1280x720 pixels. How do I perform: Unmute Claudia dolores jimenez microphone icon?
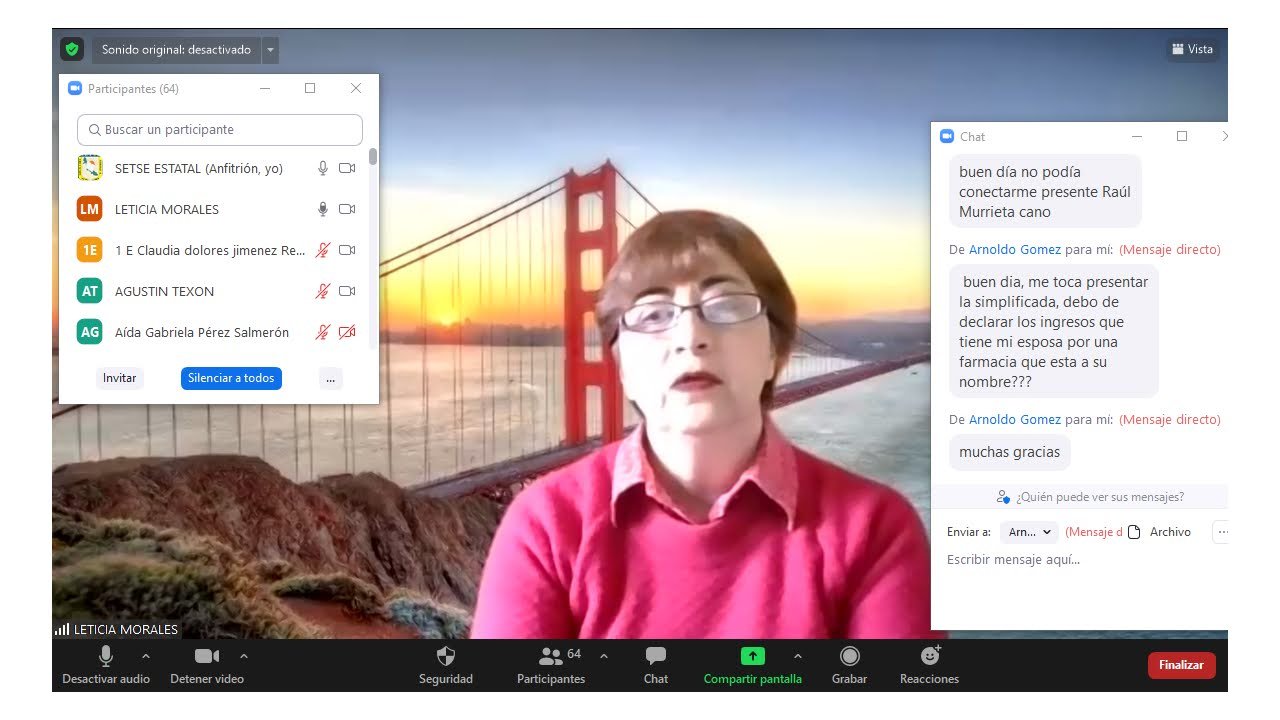tap(323, 250)
